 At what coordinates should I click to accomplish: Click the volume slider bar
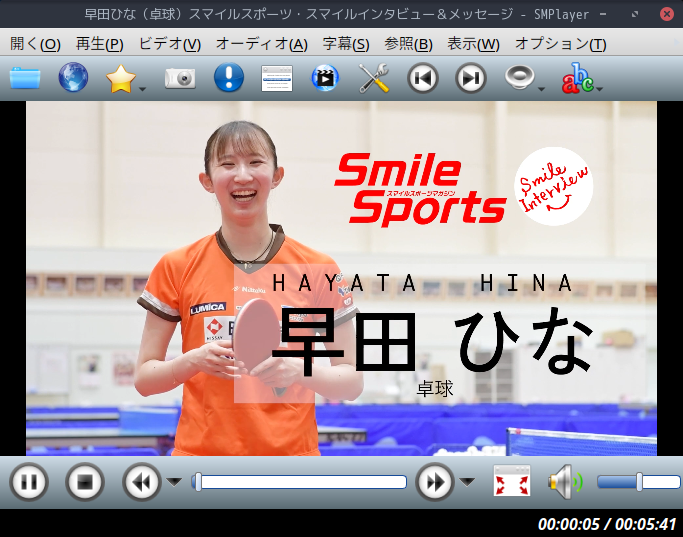(x=638, y=483)
